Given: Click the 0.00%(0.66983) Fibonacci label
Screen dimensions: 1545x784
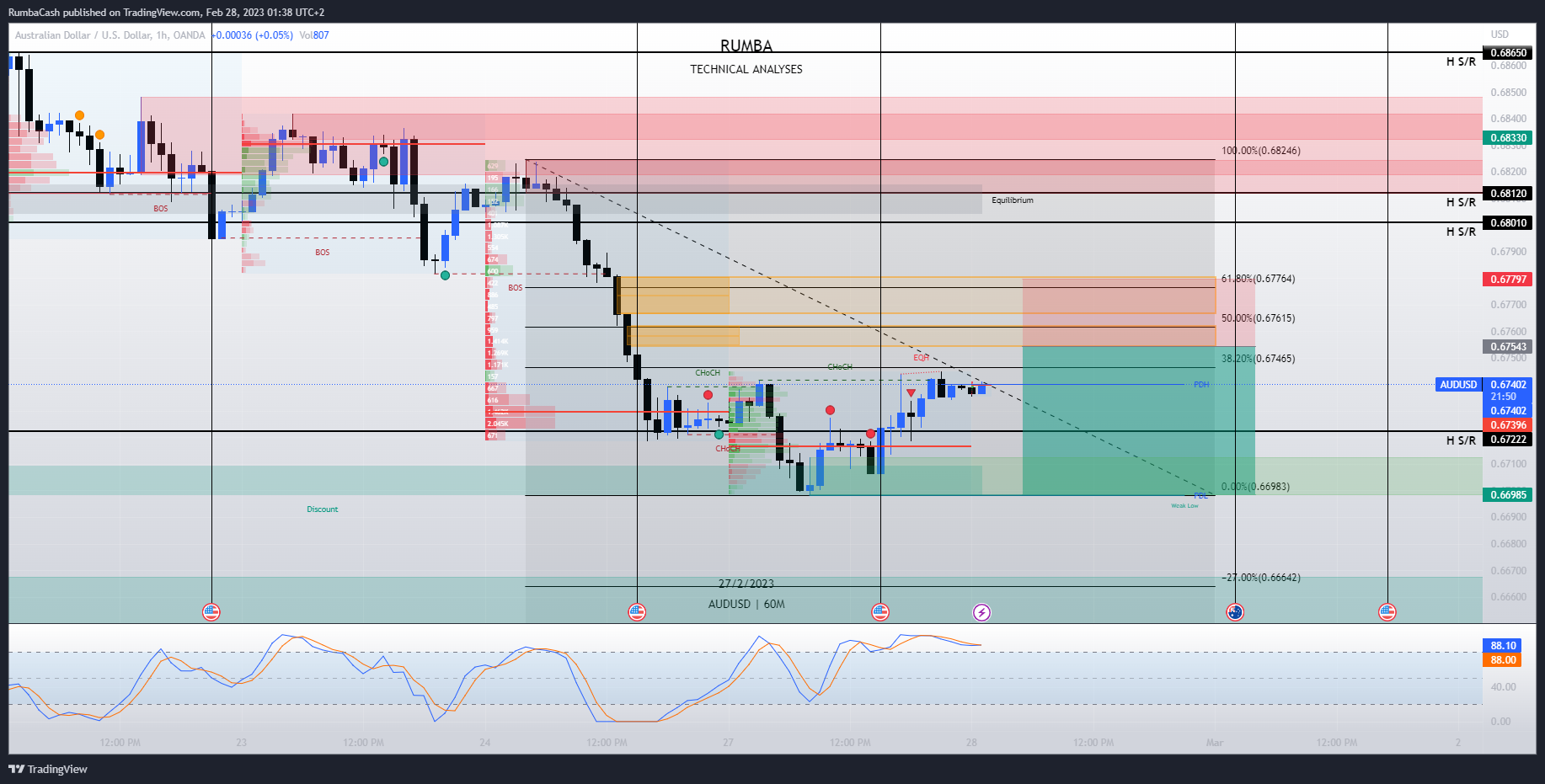Looking at the screenshot, I should pos(1255,487).
